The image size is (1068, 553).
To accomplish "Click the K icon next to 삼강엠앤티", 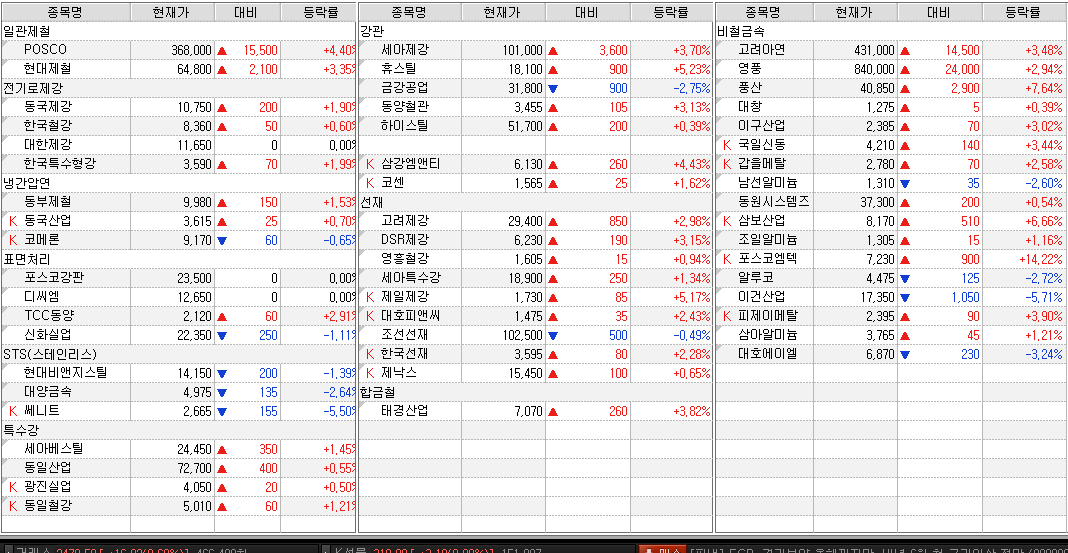I will pyautogui.click(x=370, y=163).
